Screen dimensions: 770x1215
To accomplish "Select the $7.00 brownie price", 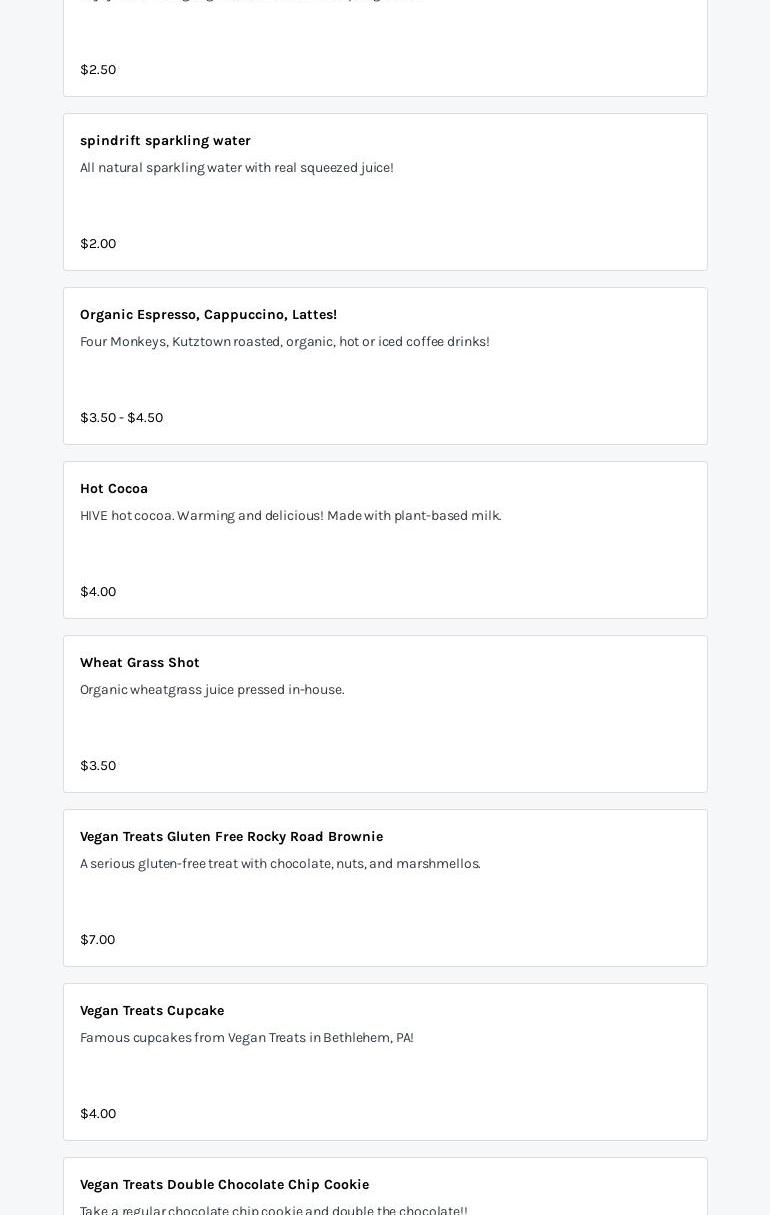I will pos(97,940).
